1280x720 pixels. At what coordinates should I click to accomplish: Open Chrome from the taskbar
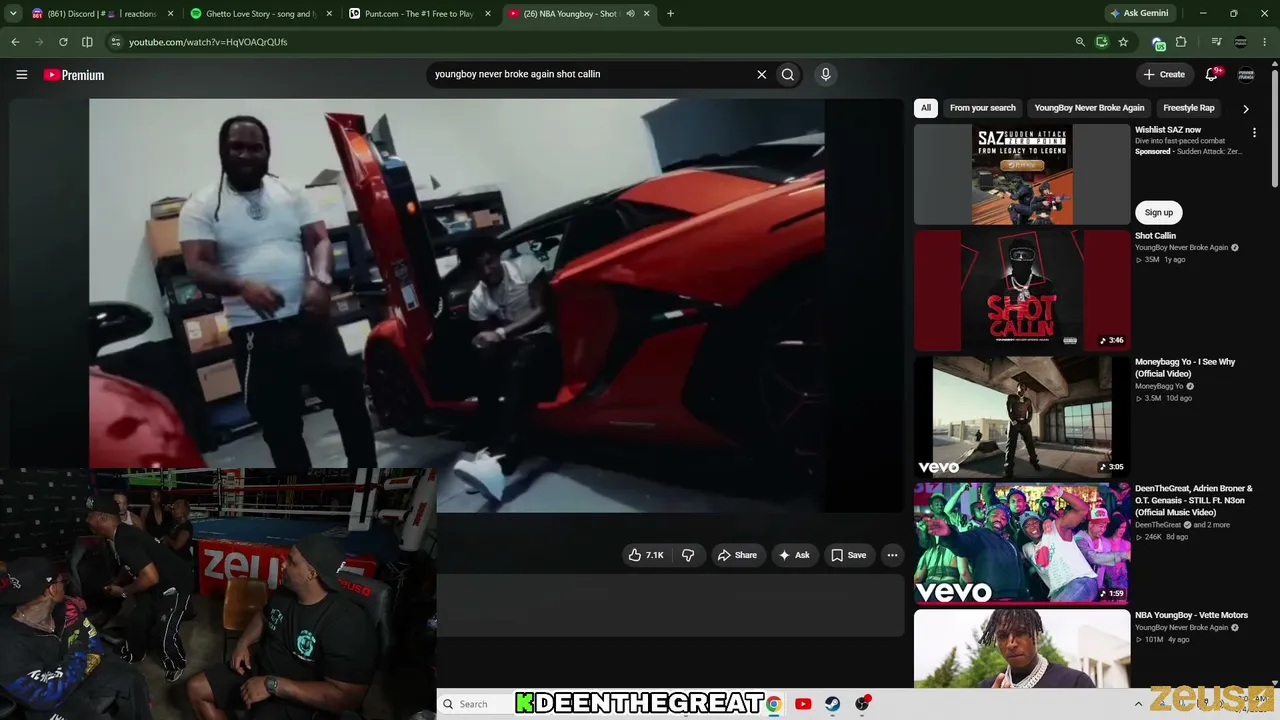coord(774,704)
